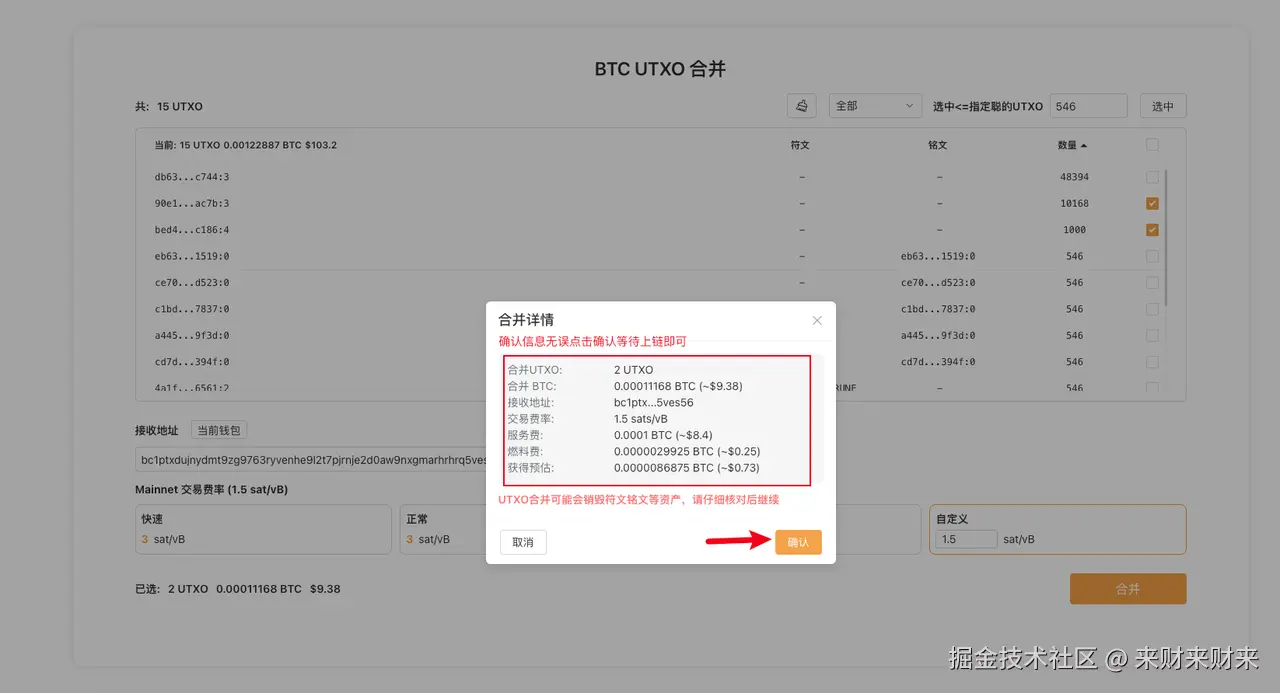1280x693 pixels.
Task: Confirm the merge by clicking 确认
Action: click(x=797, y=541)
